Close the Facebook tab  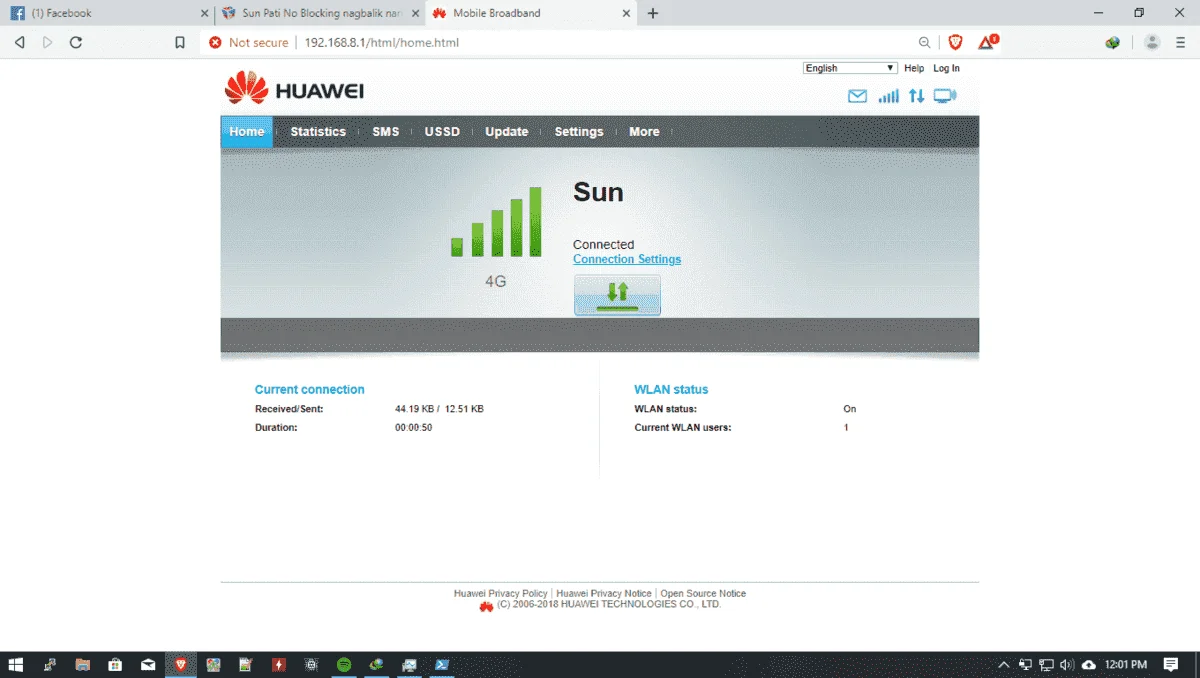[204, 13]
